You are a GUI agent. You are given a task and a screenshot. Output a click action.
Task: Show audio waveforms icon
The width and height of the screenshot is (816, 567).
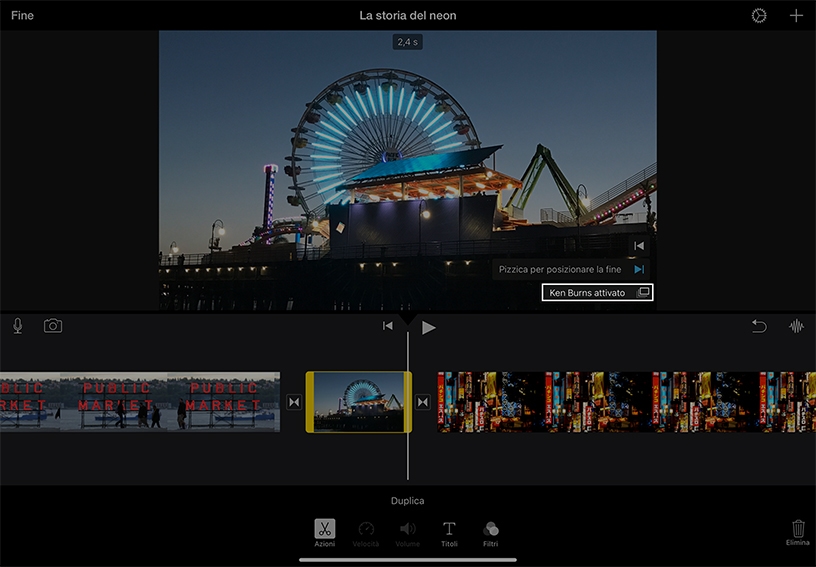click(x=796, y=326)
